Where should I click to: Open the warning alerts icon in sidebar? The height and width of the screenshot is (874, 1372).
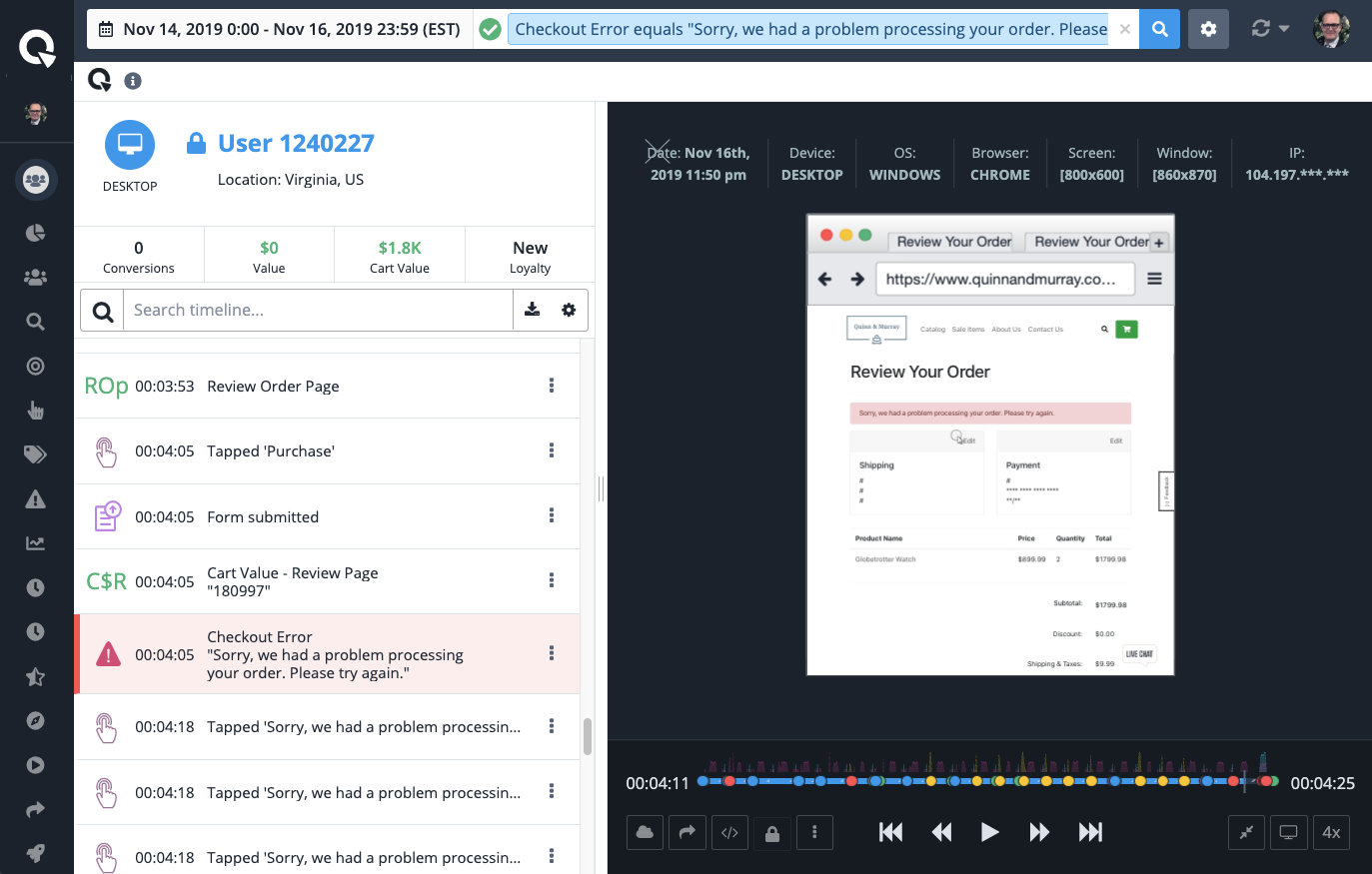pos(35,499)
